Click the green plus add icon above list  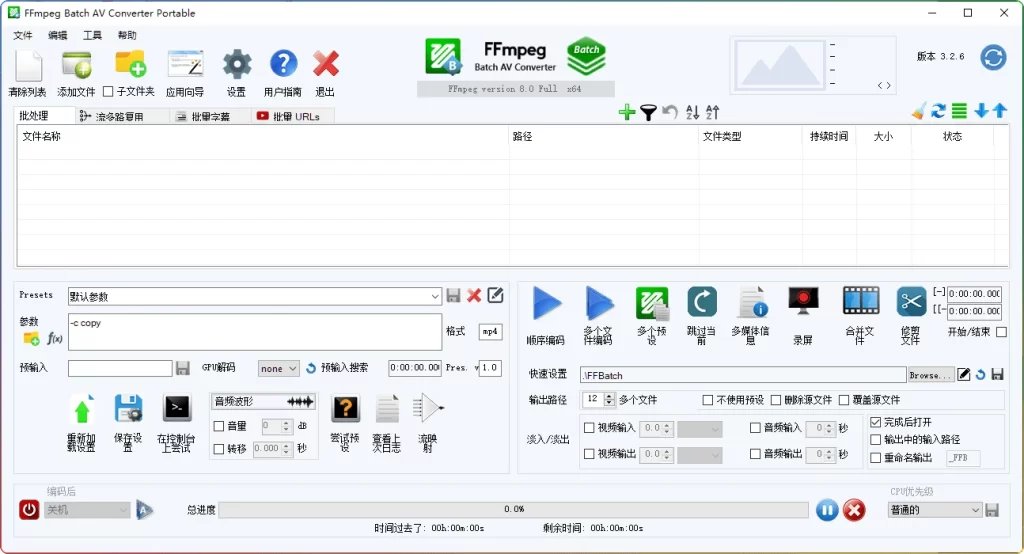tap(627, 112)
